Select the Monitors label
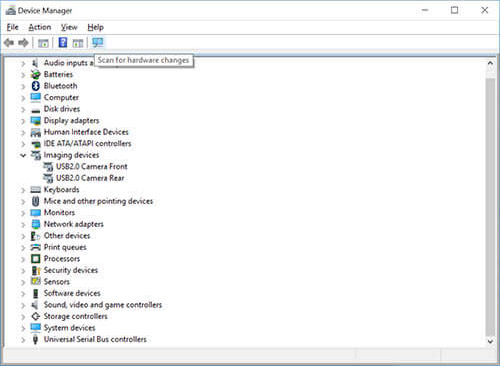Viewport: 500px width, 366px height. click(59, 212)
